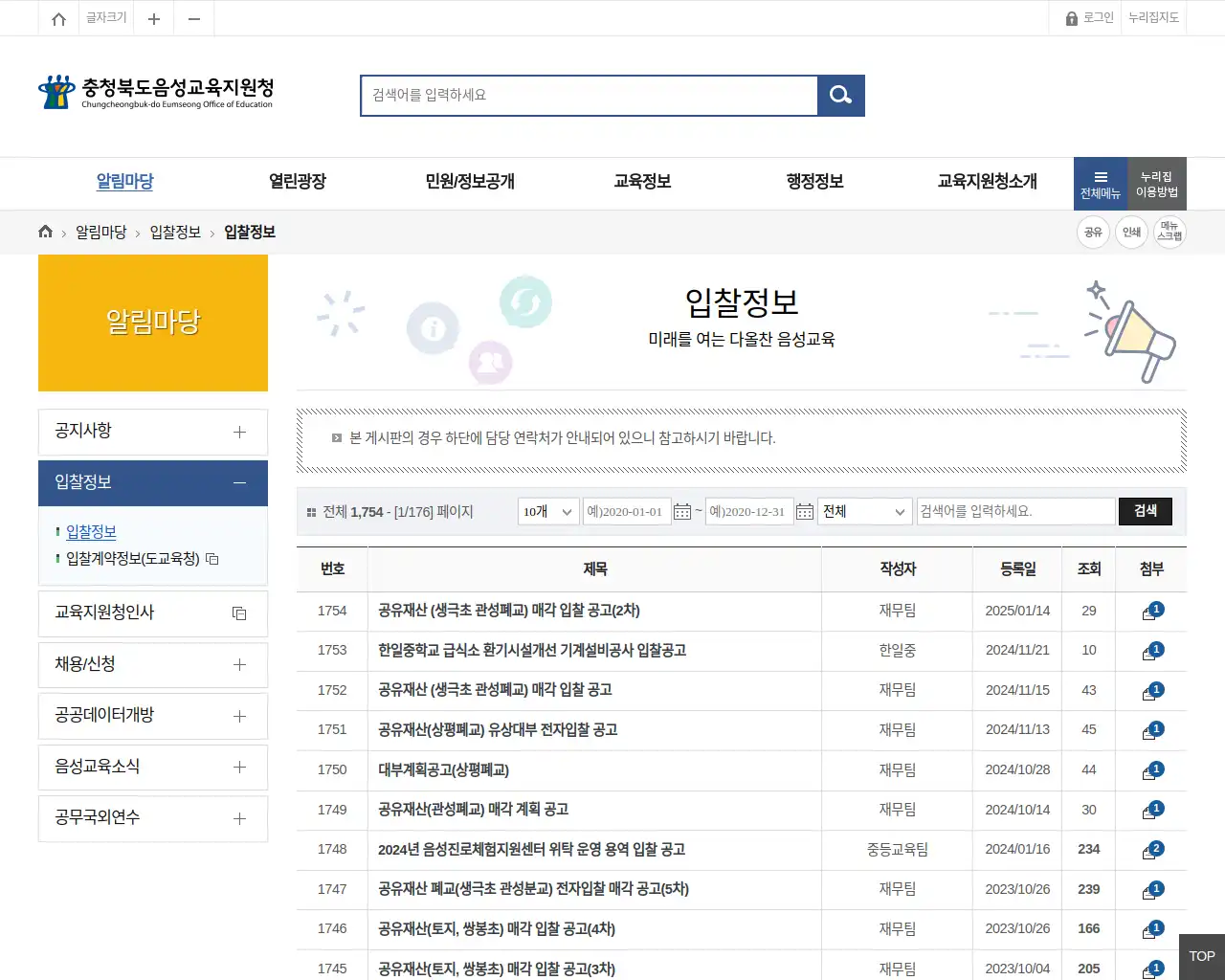Go to site home via top house icon
Screen dimensions: 1225x980
coord(58,18)
